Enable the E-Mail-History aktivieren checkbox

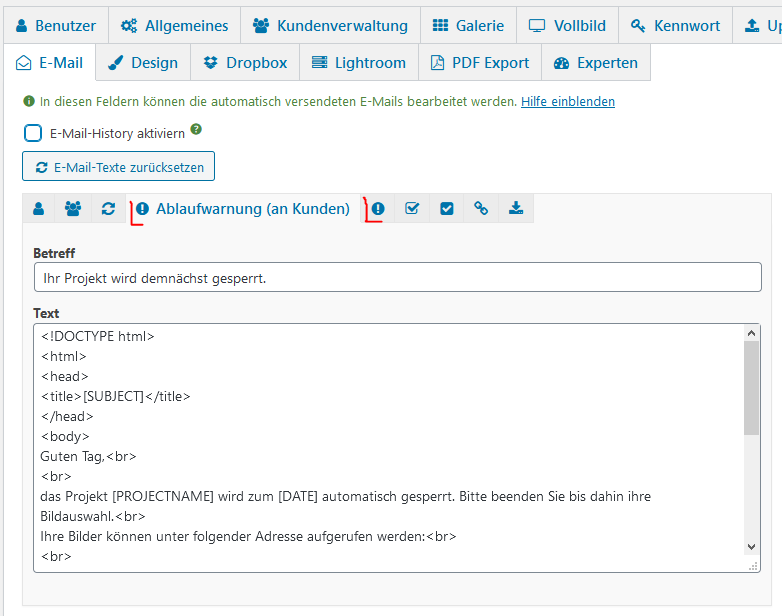tap(33, 133)
